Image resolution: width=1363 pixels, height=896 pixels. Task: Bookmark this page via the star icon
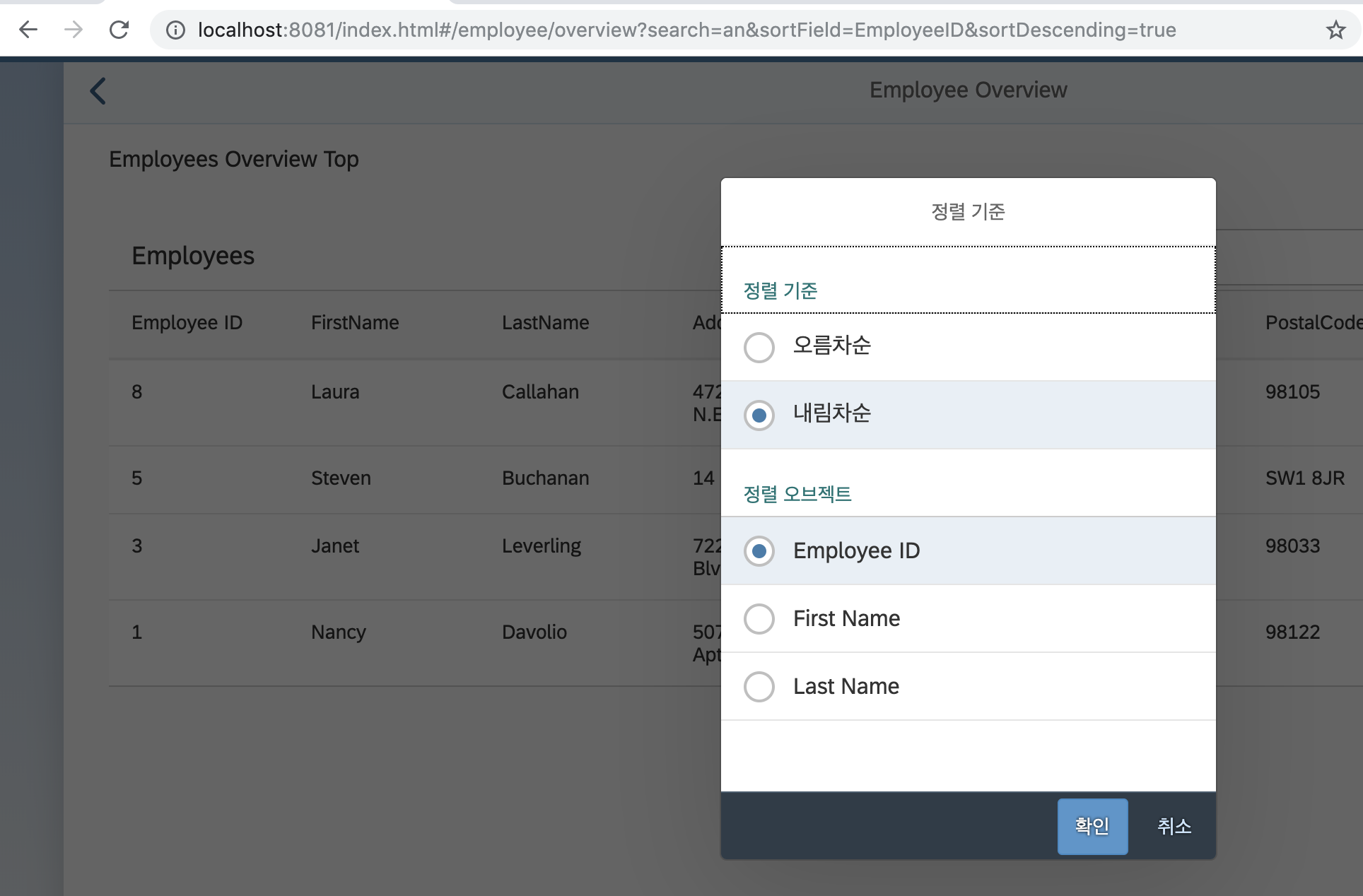coord(1335,30)
